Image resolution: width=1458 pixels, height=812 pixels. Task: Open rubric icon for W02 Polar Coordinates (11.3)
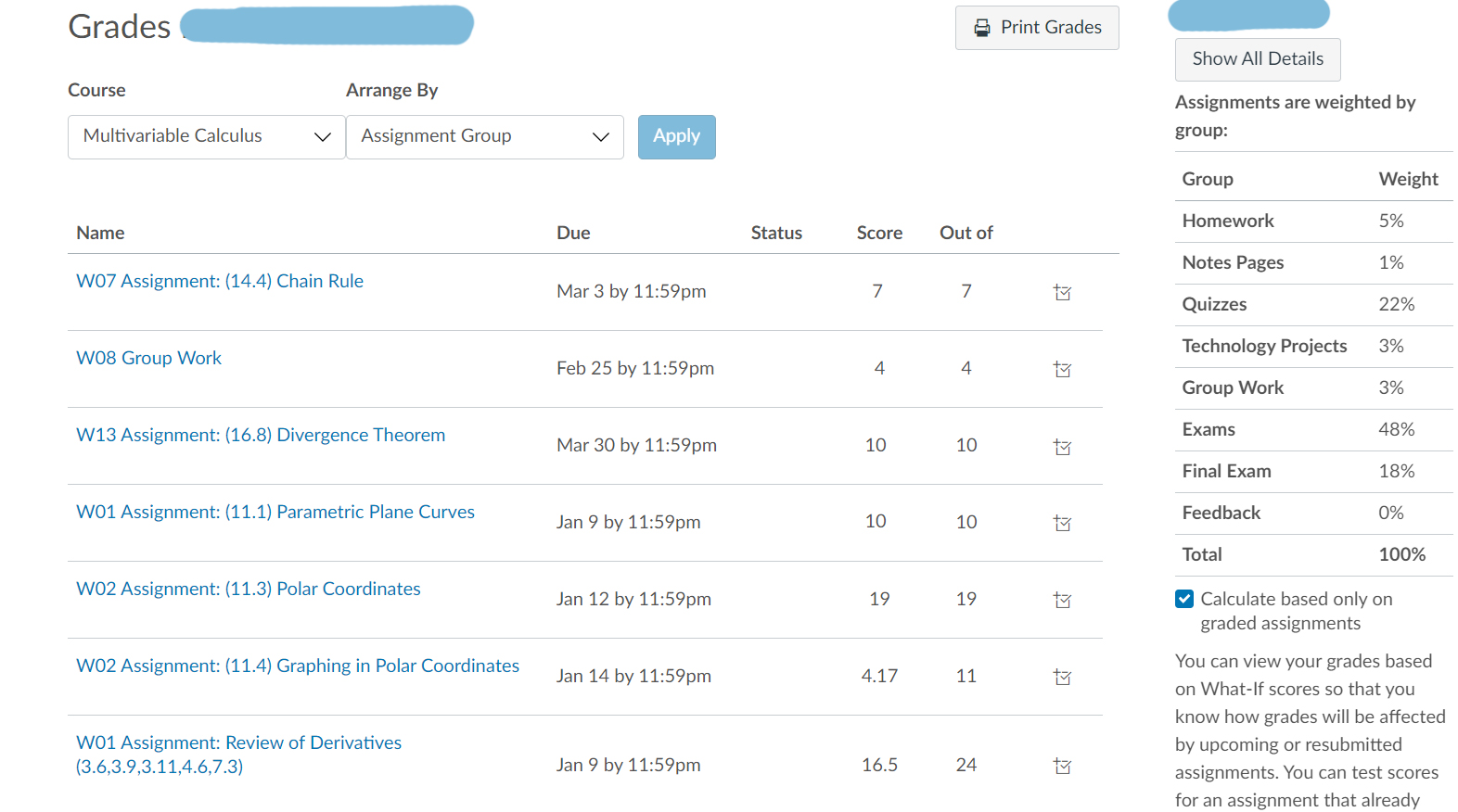tap(1062, 601)
